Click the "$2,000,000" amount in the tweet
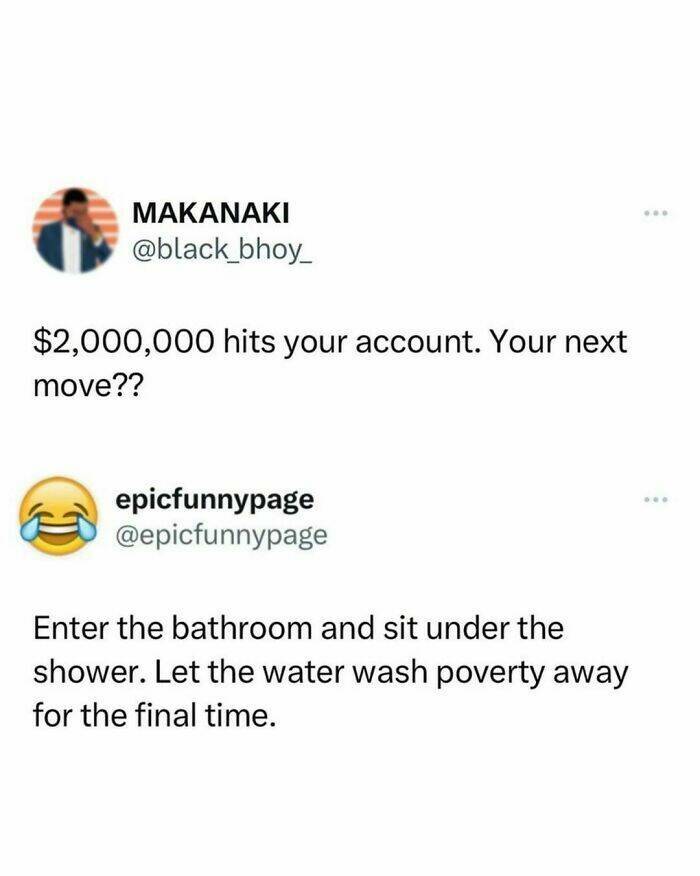 pos(124,342)
